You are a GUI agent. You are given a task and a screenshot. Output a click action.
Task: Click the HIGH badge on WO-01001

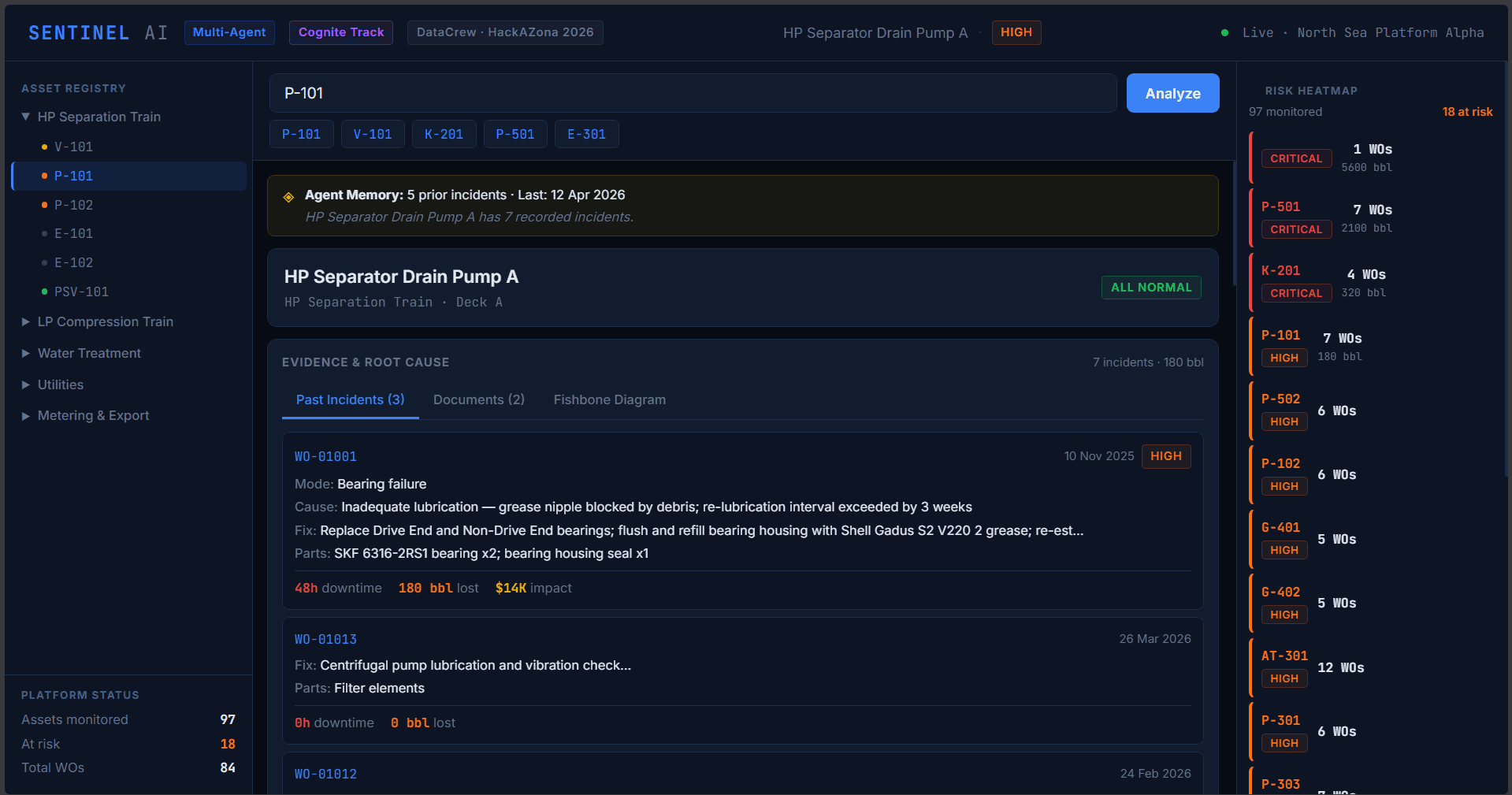coord(1166,456)
